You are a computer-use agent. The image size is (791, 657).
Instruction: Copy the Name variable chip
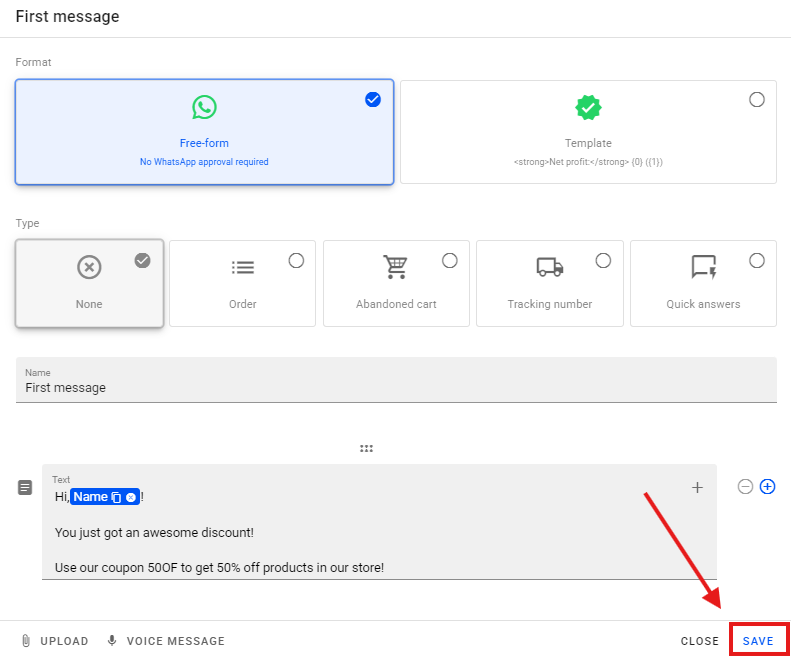(116, 497)
